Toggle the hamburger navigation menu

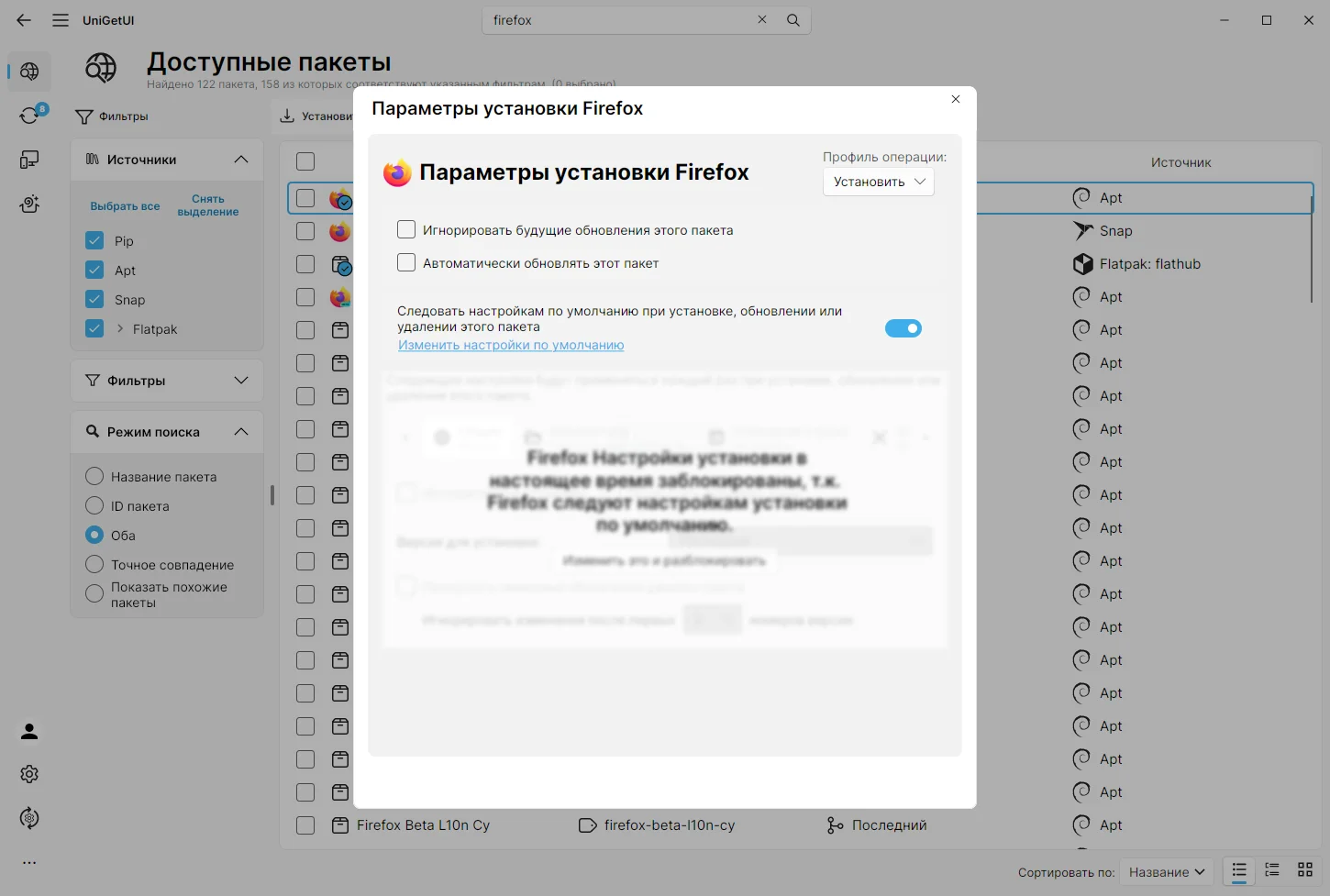(x=61, y=20)
